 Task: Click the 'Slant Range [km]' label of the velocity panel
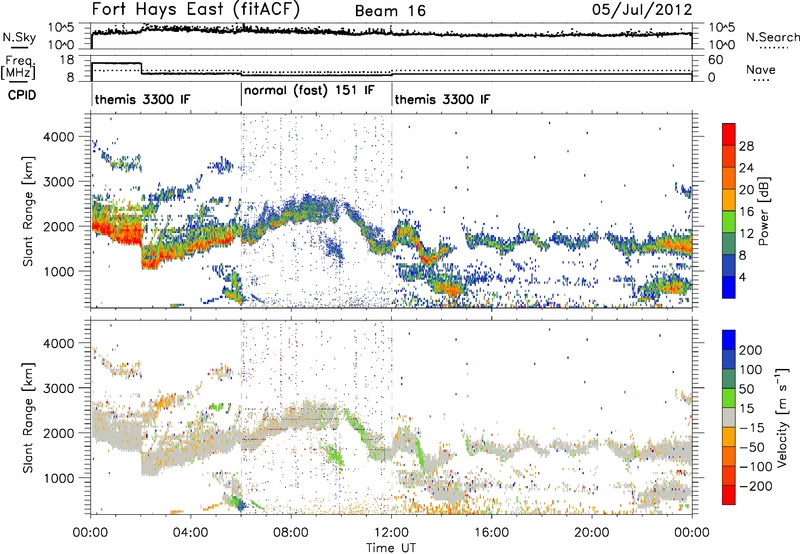(x=28, y=417)
